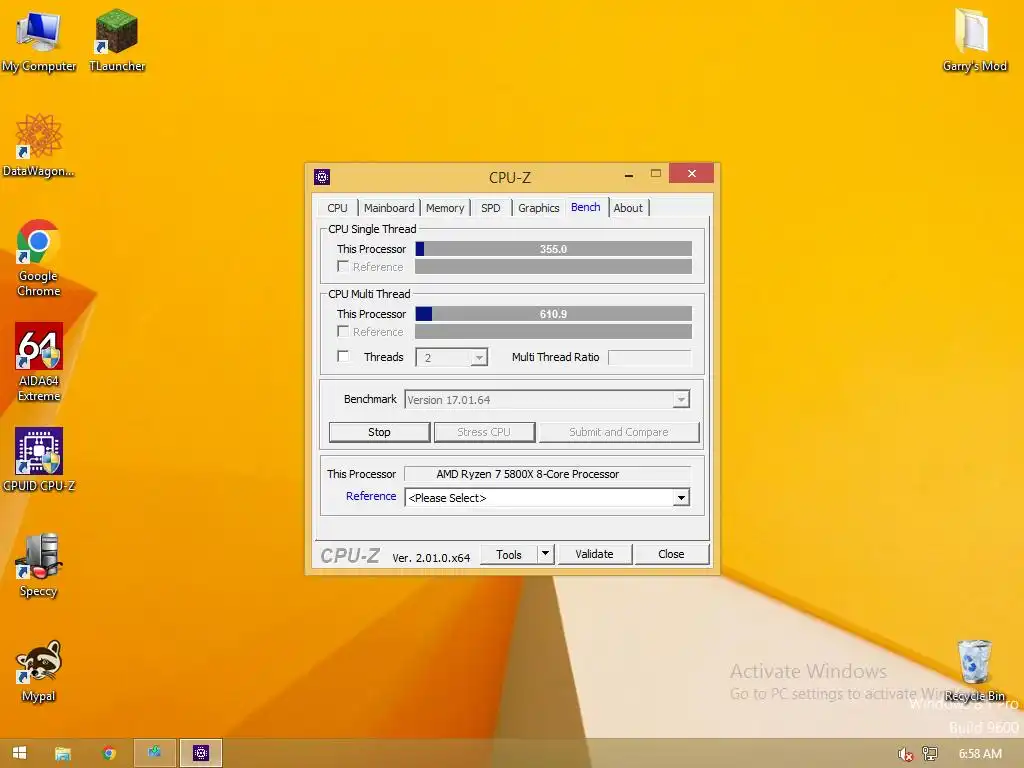Launch Speccy from desktop
The image size is (1024, 768).
[x=39, y=565]
